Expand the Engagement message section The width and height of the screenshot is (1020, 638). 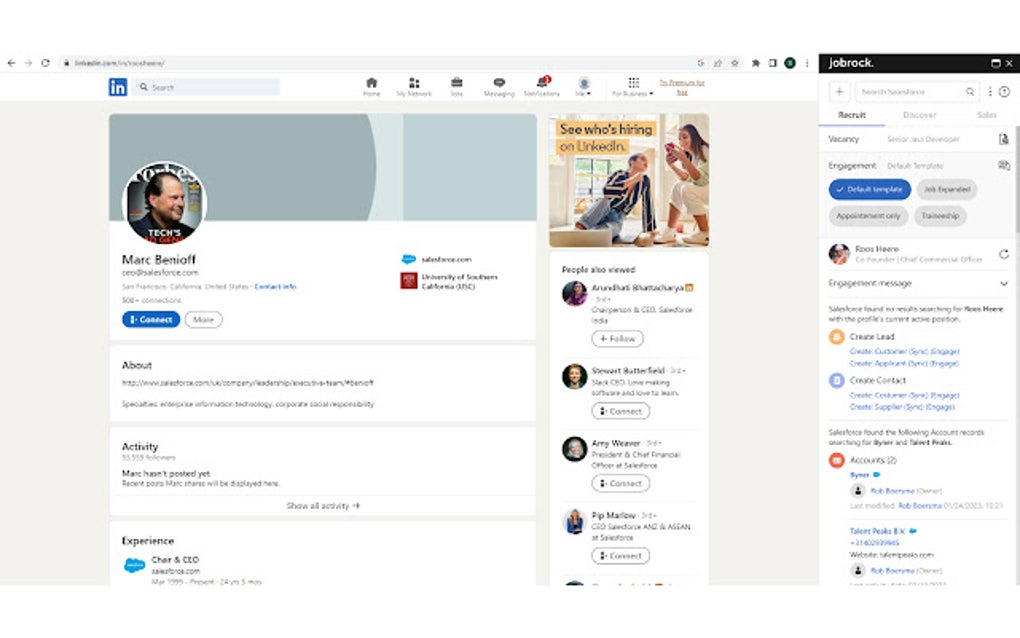(x=1004, y=284)
